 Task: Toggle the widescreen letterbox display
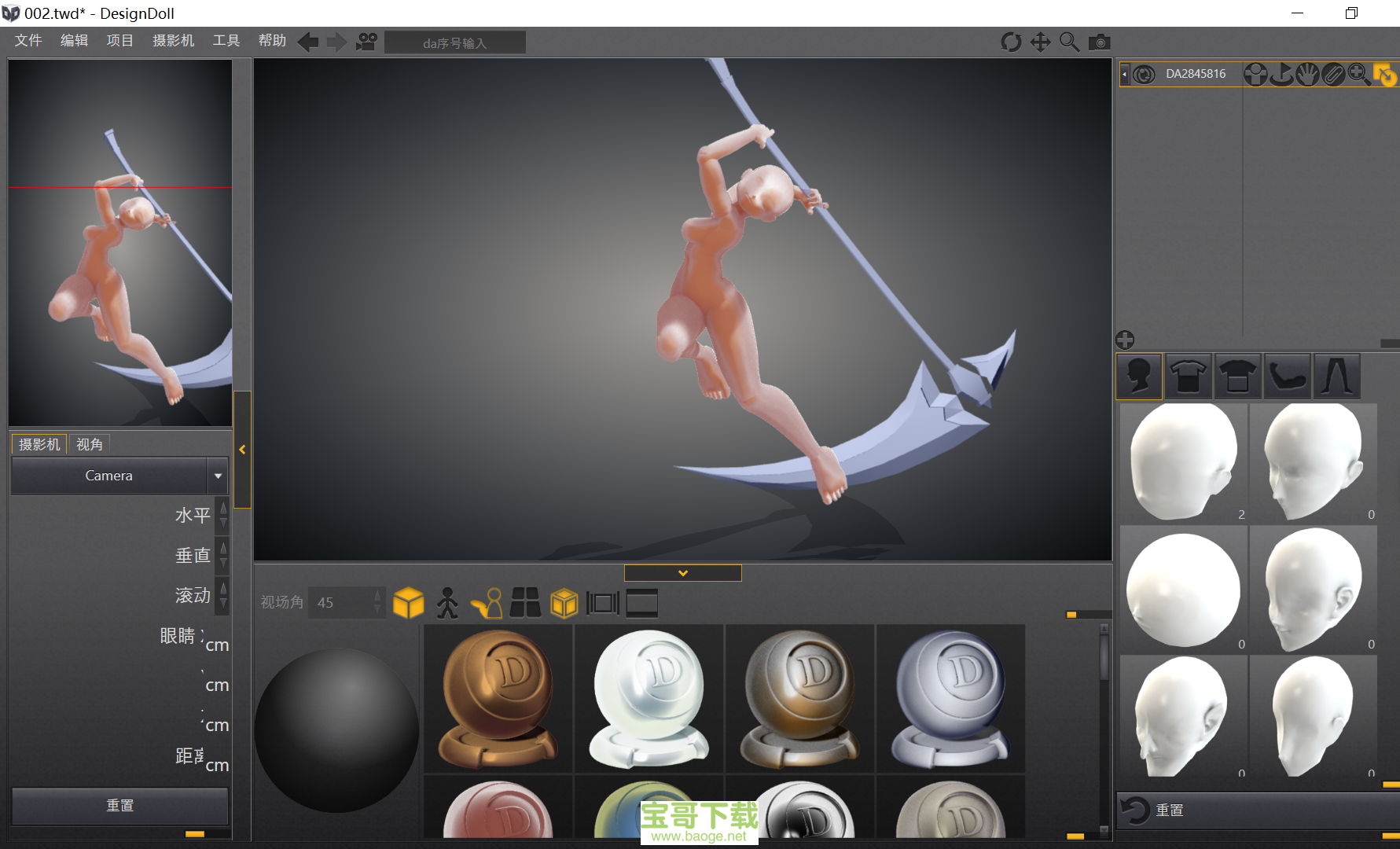click(641, 603)
